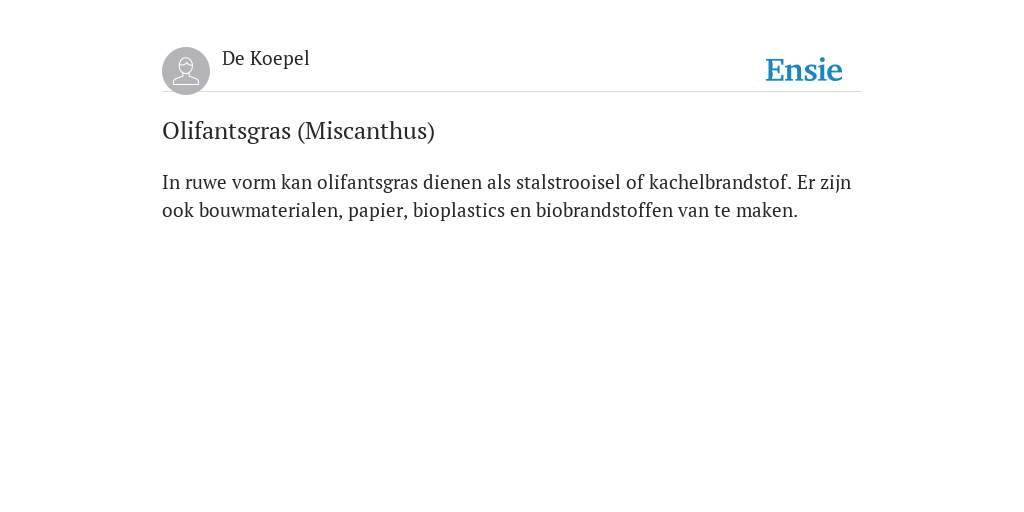Viewport: 1024px width, 512px height.
Task: Click the blue Ensie logo
Action: [804, 70]
